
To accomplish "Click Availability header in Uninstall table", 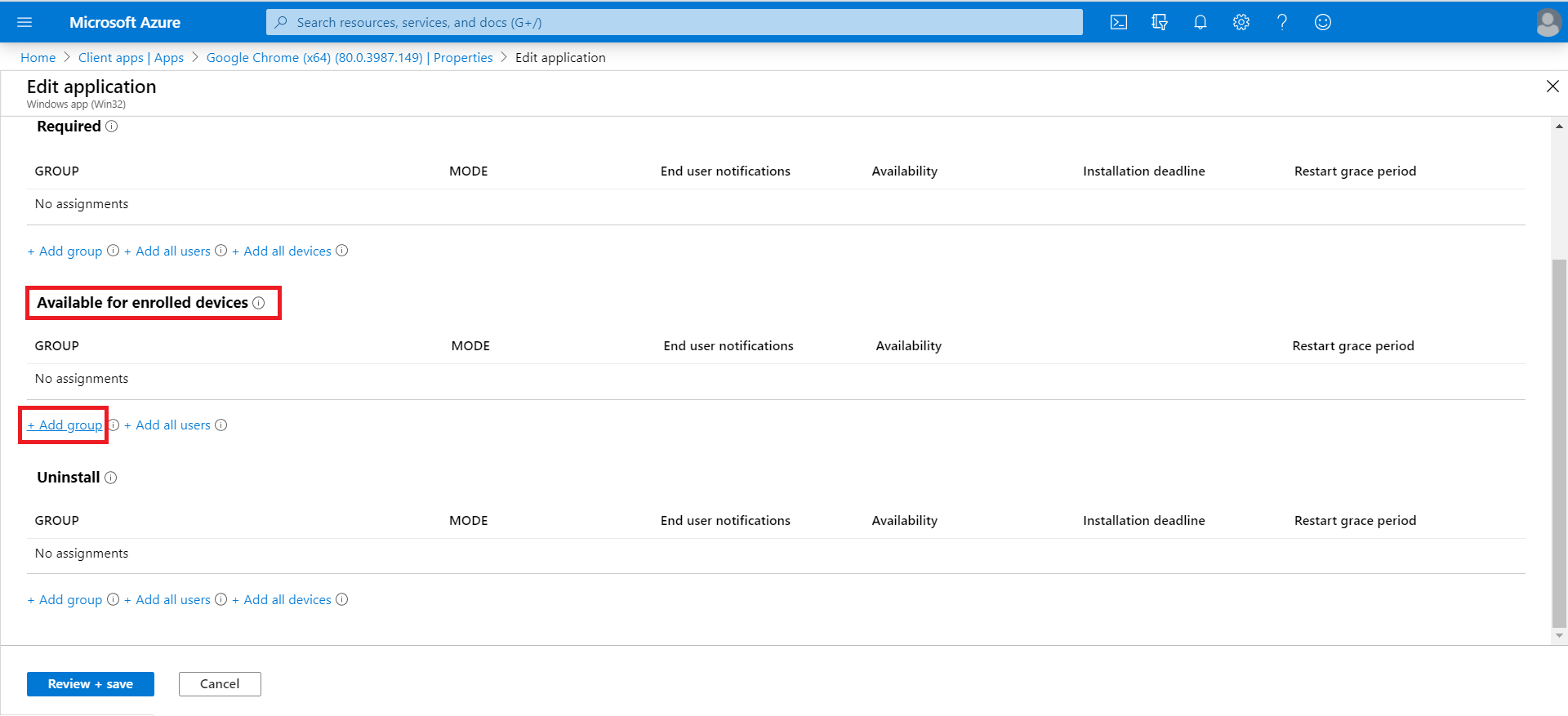I will [905, 521].
